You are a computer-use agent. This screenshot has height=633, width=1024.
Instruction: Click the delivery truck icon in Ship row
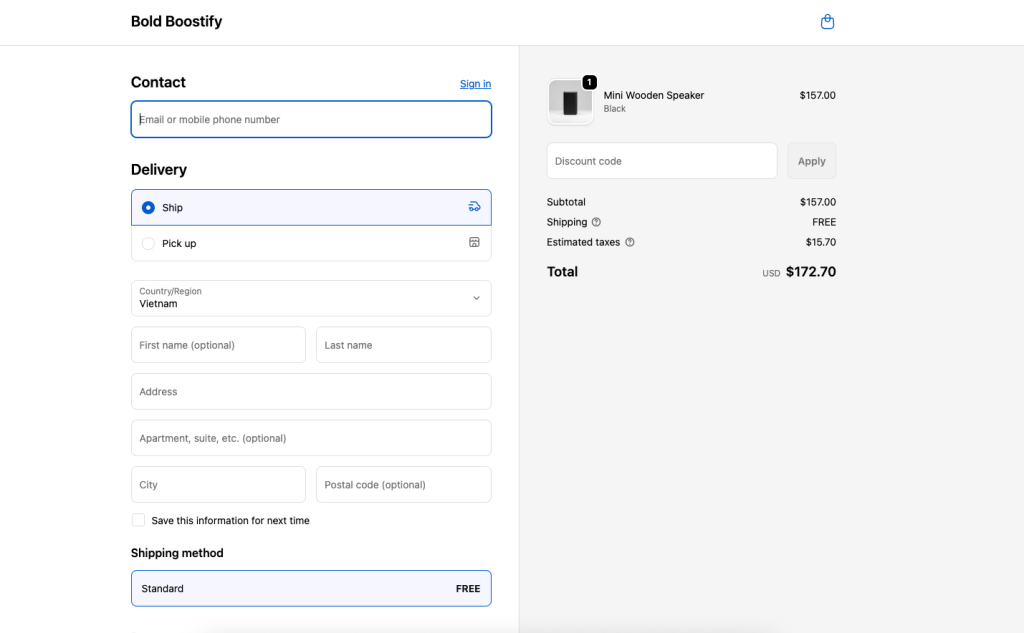(474, 207)
